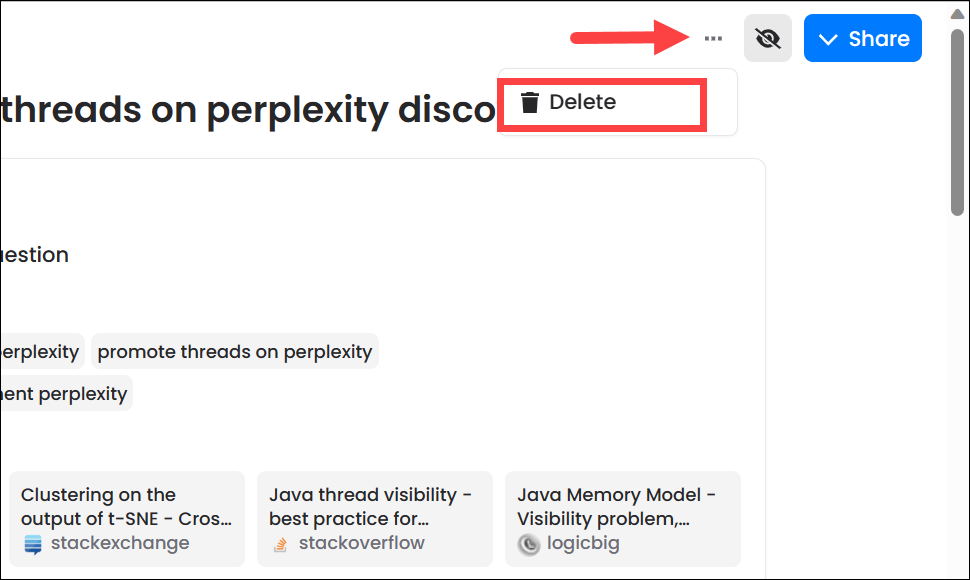The height and width of the screenshot is (580, 970).
Task: Select the 'promote threads on perplexity' tag
Action: click(235, 352)
